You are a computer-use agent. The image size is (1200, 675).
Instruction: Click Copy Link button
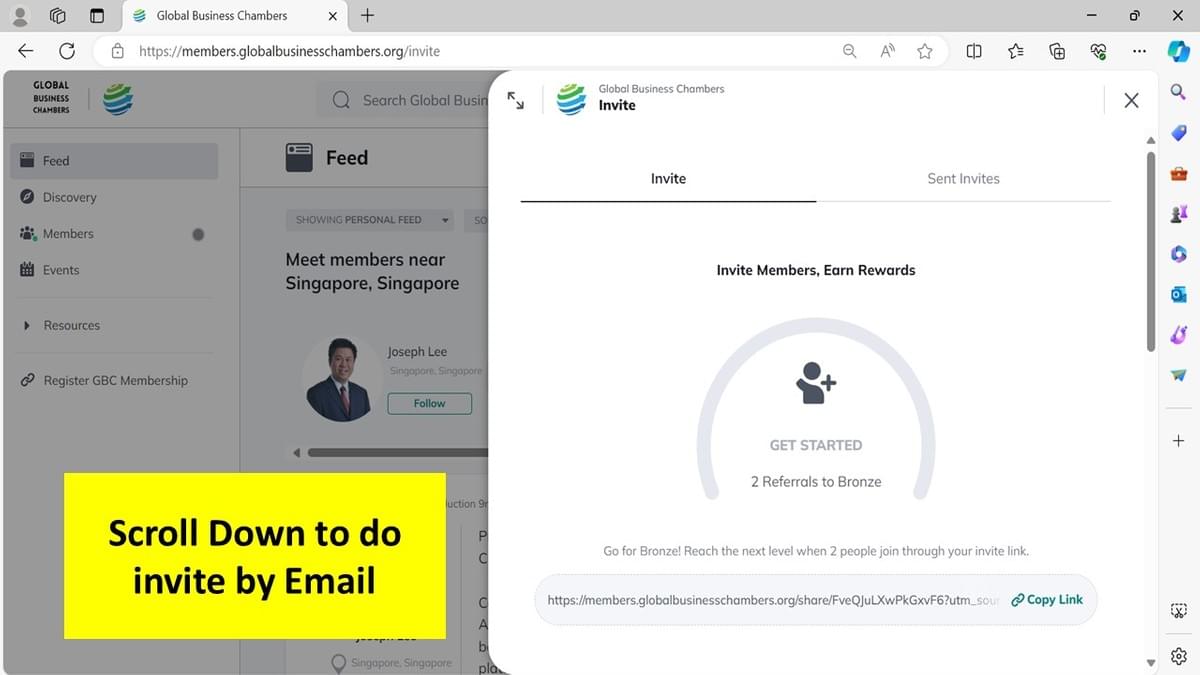(1047, 600)
